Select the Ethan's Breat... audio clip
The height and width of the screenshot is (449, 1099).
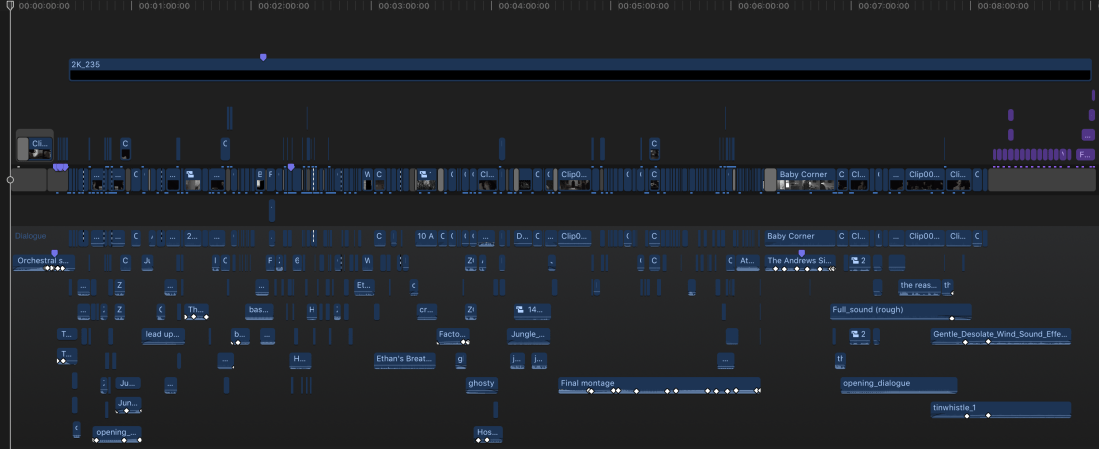[x=404, y=359]
